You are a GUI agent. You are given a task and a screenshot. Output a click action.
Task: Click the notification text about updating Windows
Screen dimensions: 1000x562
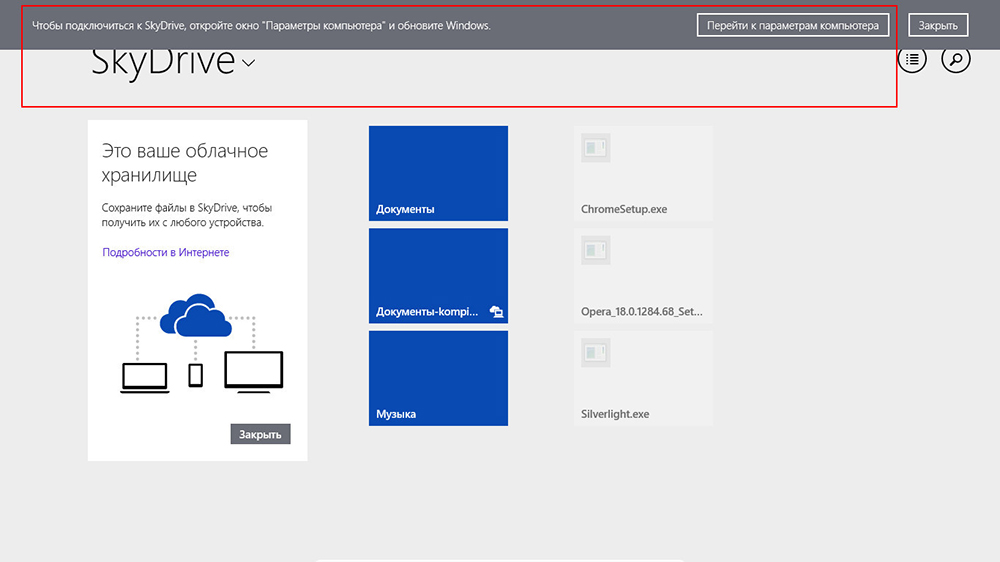[x=261, y=26]
